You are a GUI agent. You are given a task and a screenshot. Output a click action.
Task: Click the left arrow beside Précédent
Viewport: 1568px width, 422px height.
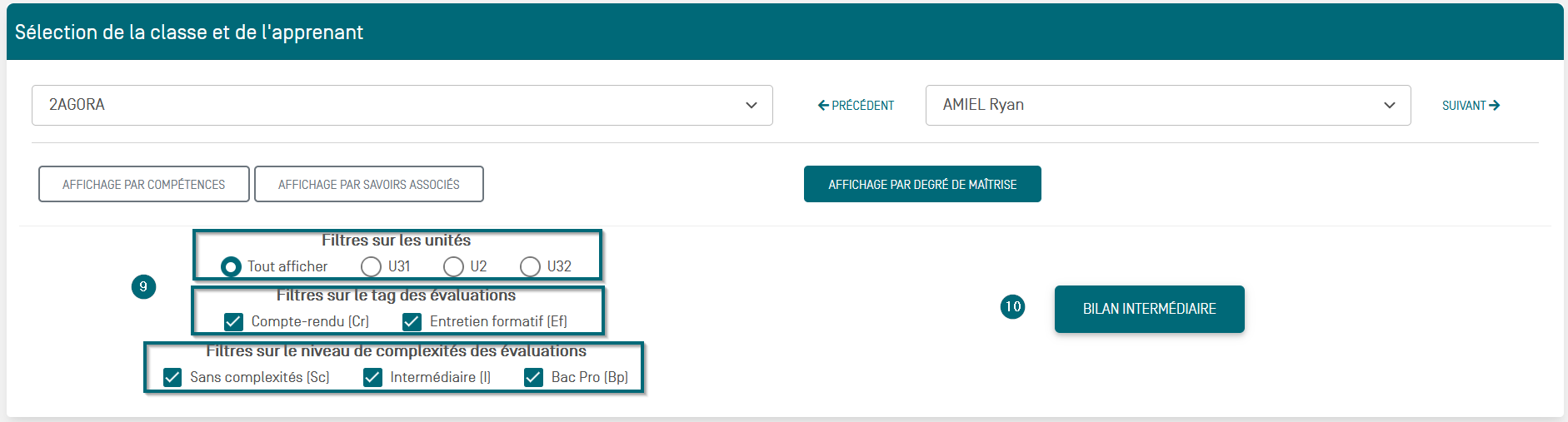823,106
